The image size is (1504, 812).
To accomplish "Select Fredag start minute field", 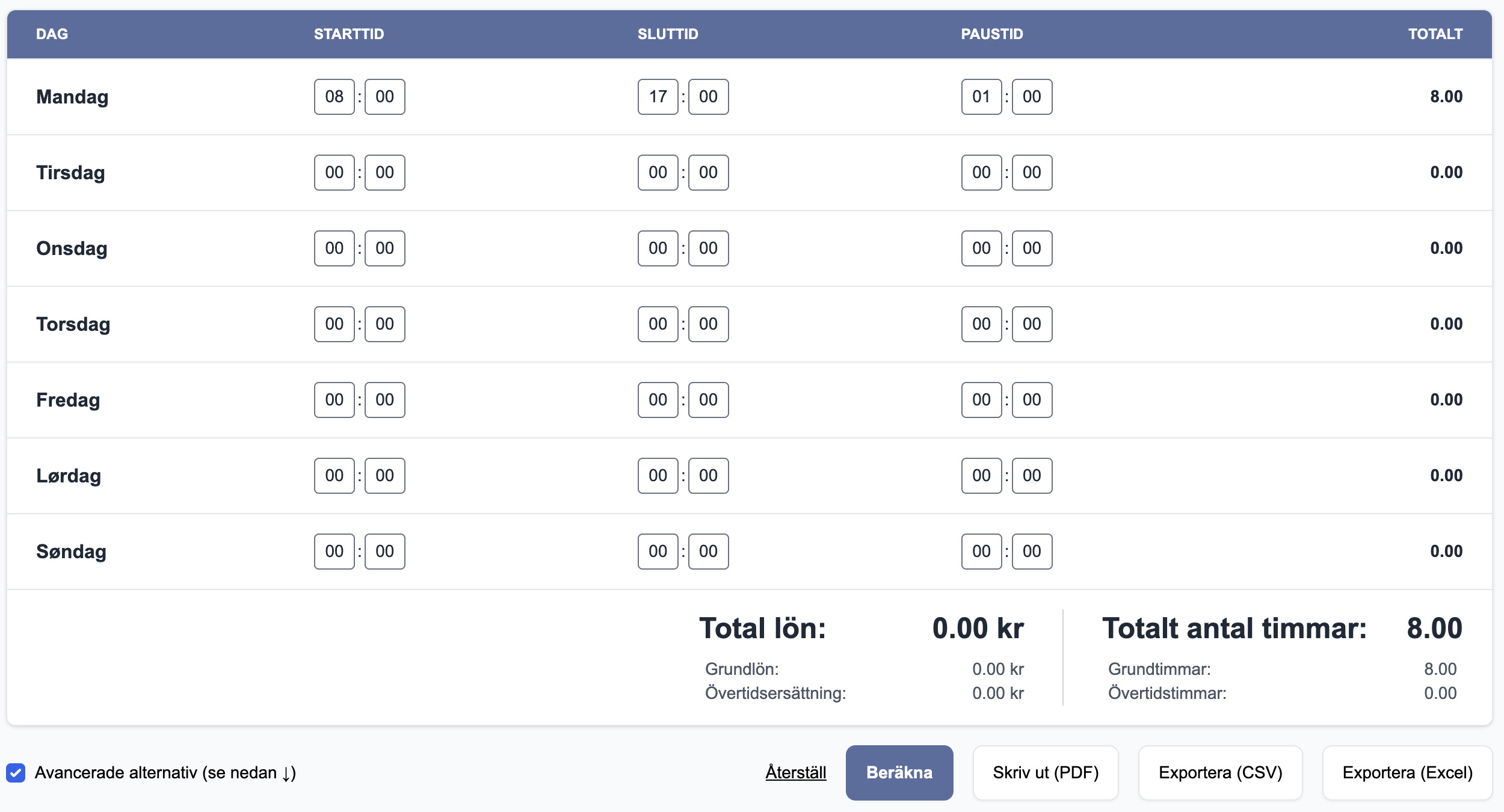I will (x=385, y=400).
